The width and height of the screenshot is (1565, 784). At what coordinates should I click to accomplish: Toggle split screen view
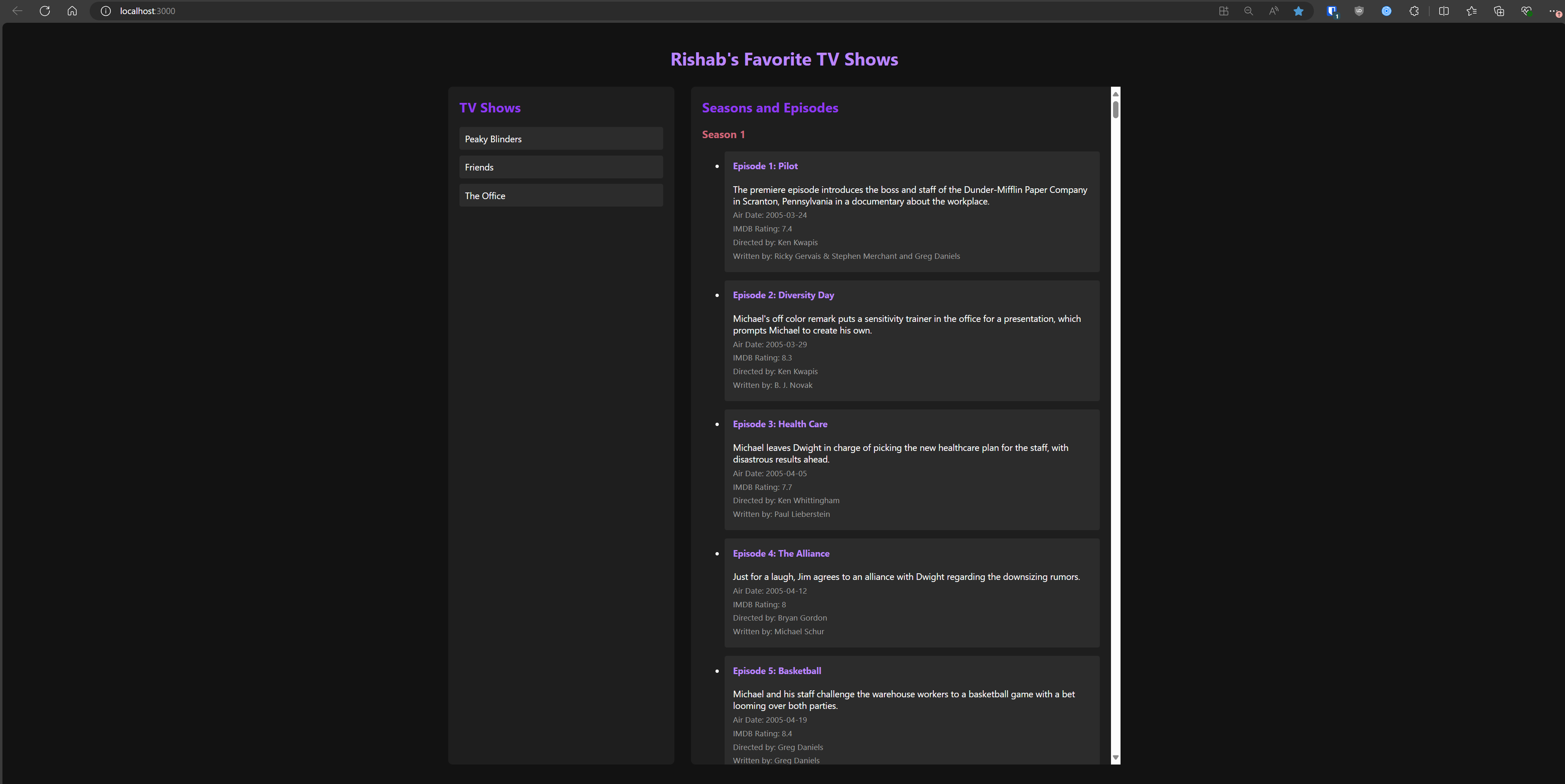point(1443,11)
